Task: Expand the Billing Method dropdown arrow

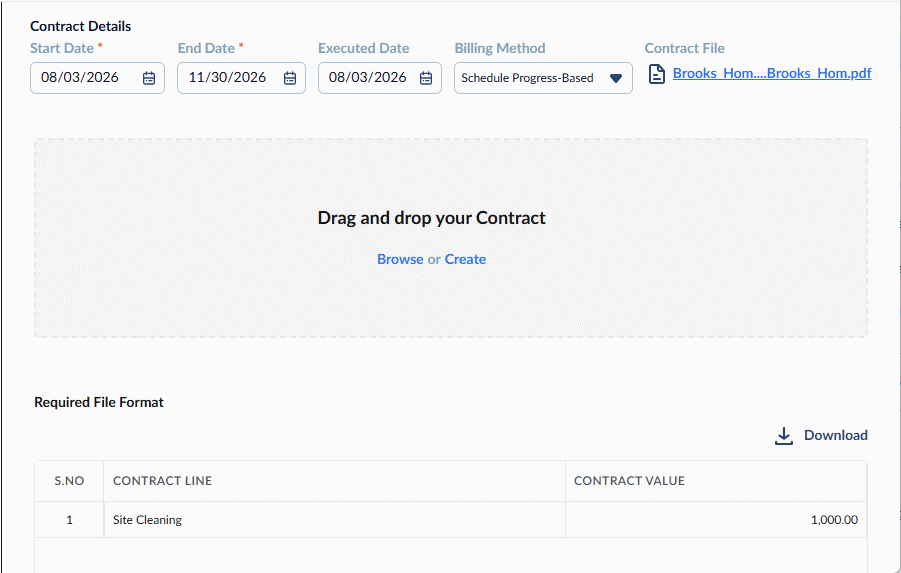Action: coord(616,78)
